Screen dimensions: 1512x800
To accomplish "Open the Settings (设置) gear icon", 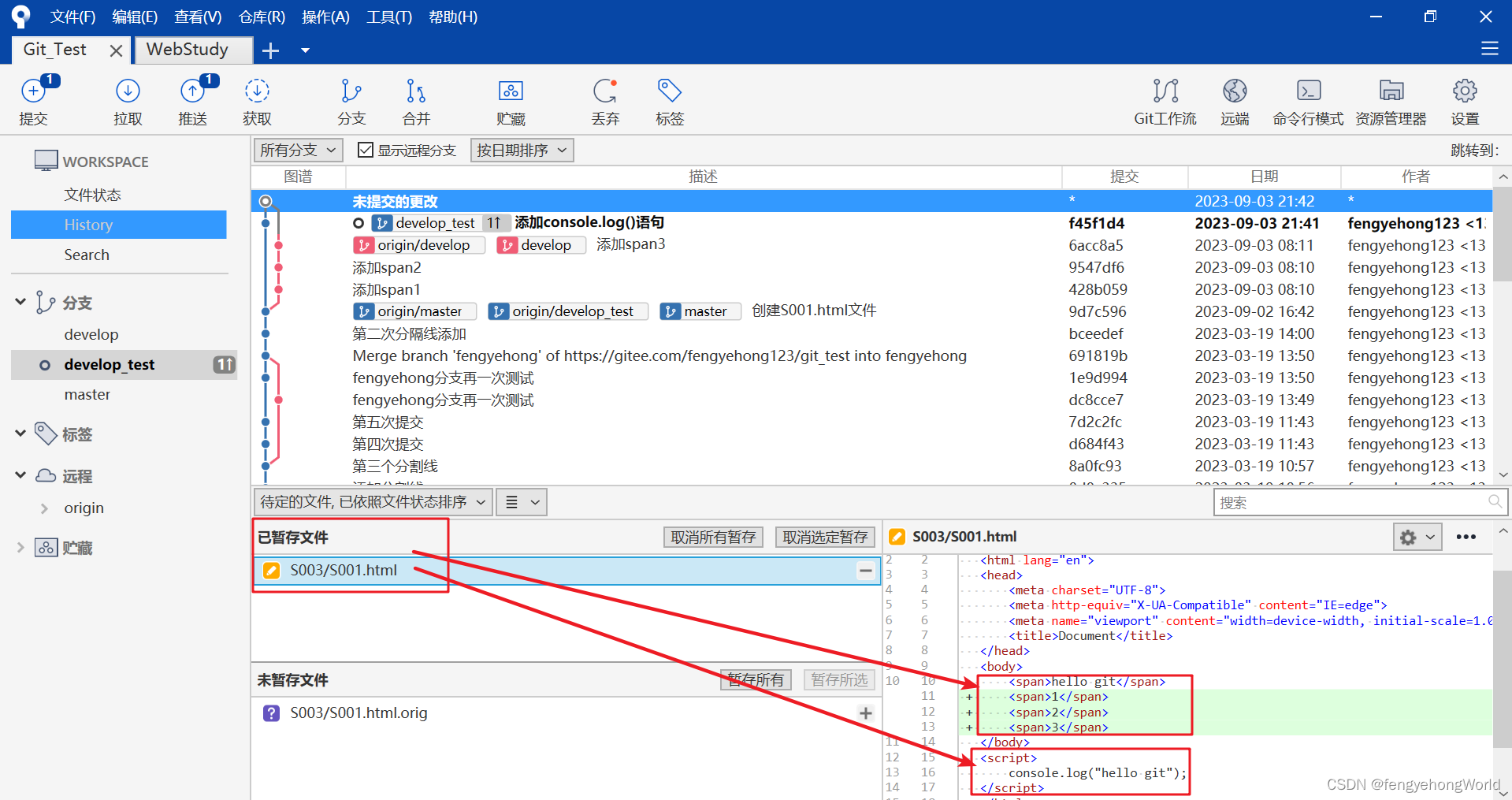I will point(1465,101).
